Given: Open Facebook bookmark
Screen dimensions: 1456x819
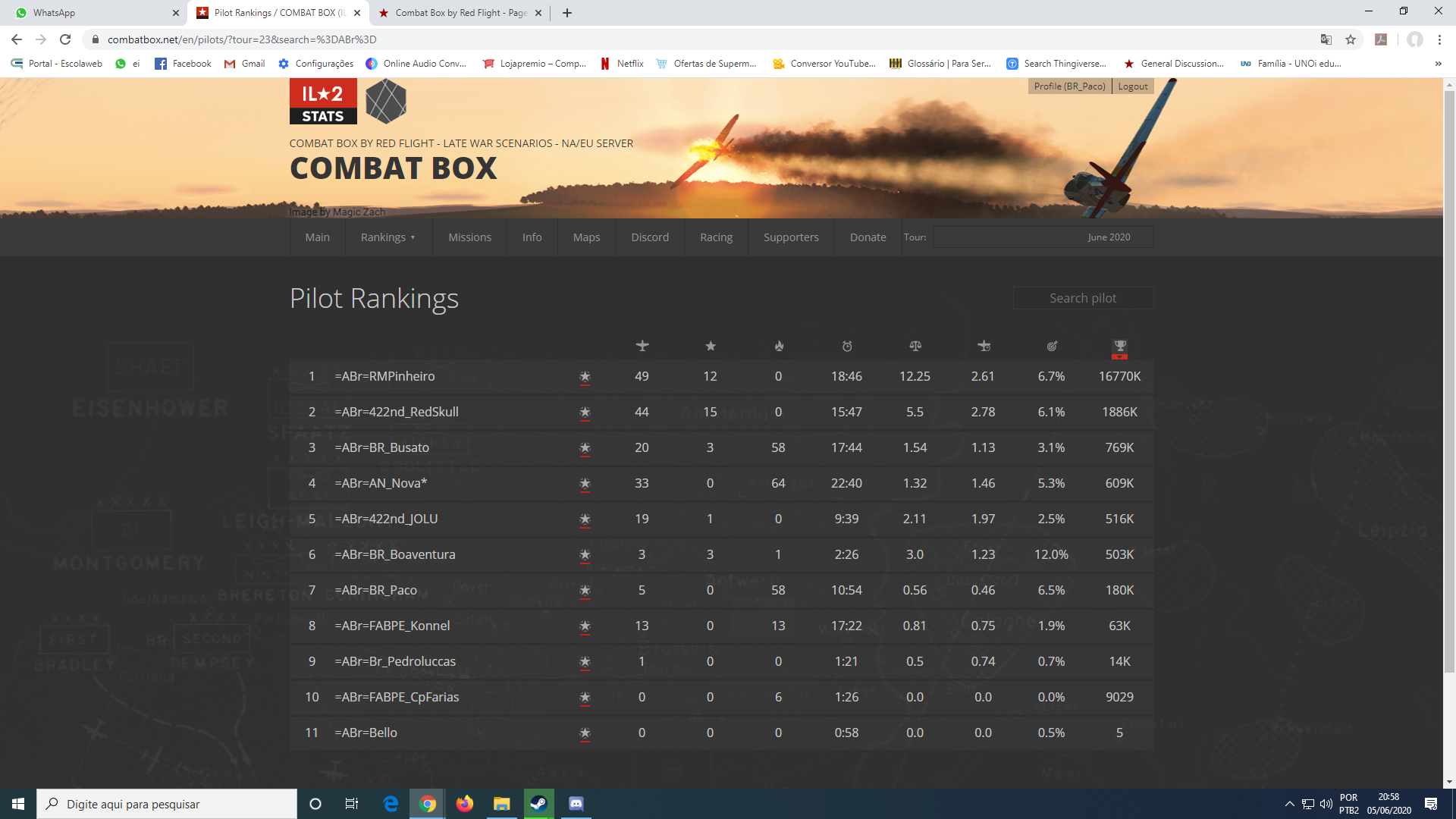Looking at the screenshot, I should pos(183,64).
